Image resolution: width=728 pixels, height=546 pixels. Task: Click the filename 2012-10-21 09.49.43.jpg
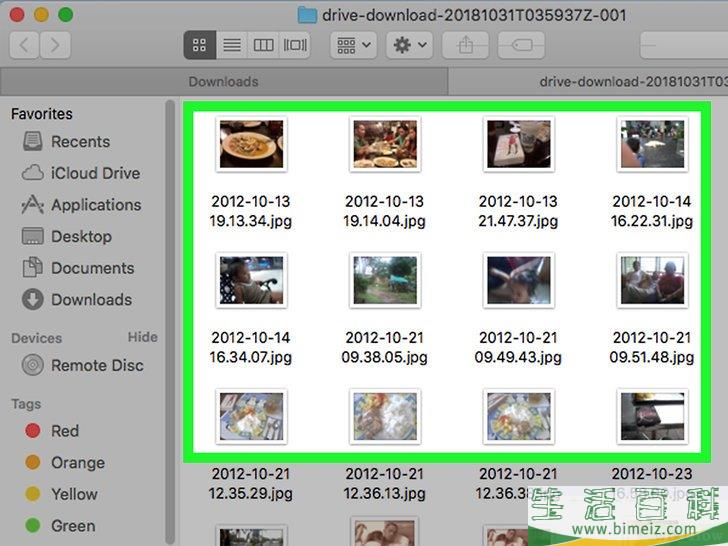pyautogui.click(x=518, y=347)
